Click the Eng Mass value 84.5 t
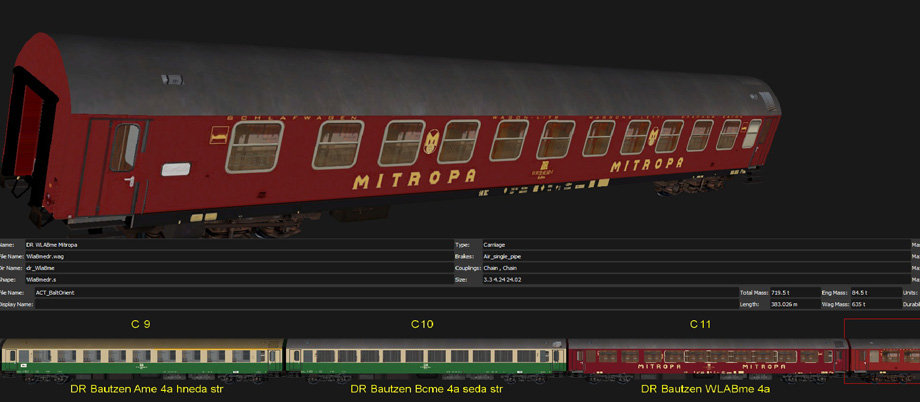The width and height of the screenshot is (920, 402). coord(875,292)
